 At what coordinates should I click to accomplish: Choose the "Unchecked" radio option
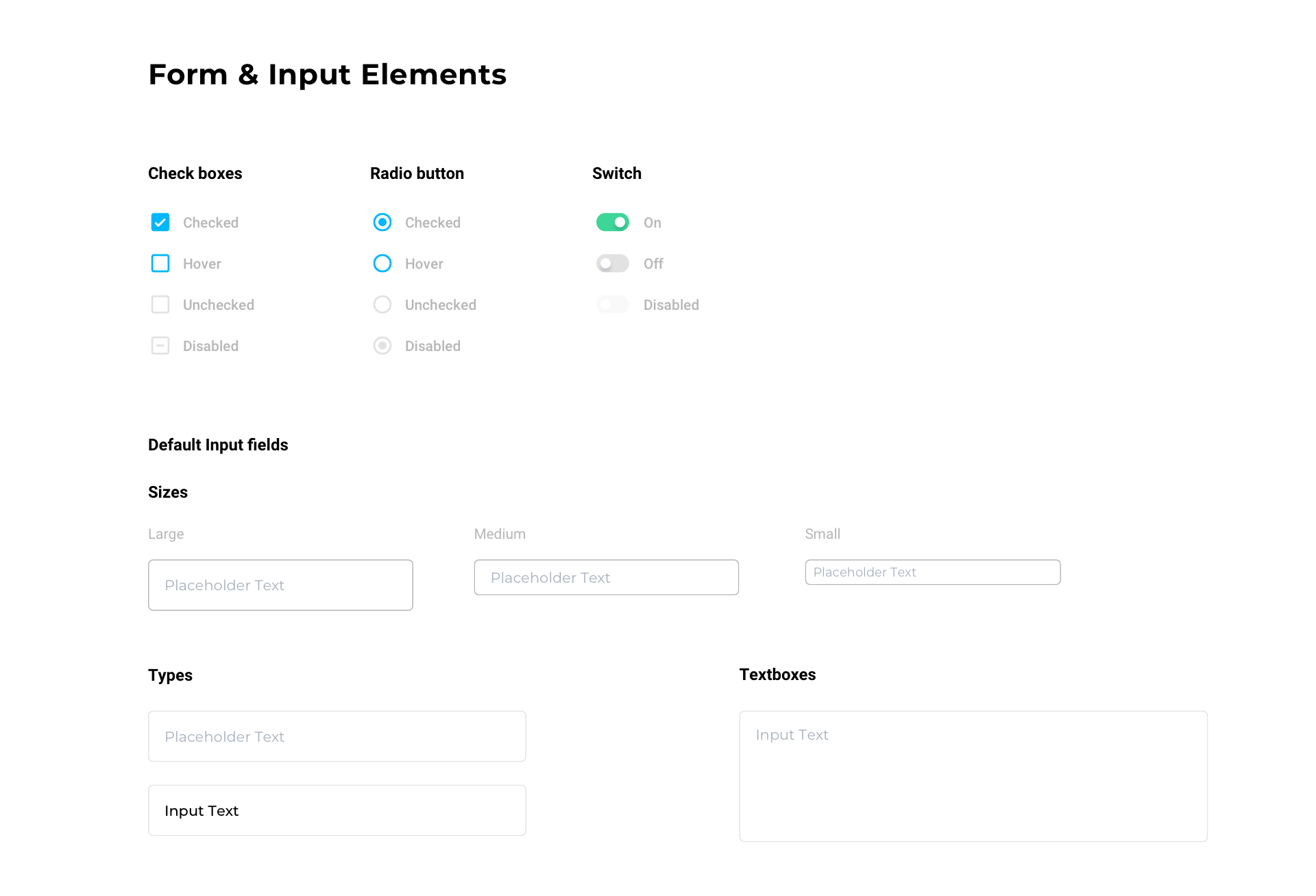[382, 304]
